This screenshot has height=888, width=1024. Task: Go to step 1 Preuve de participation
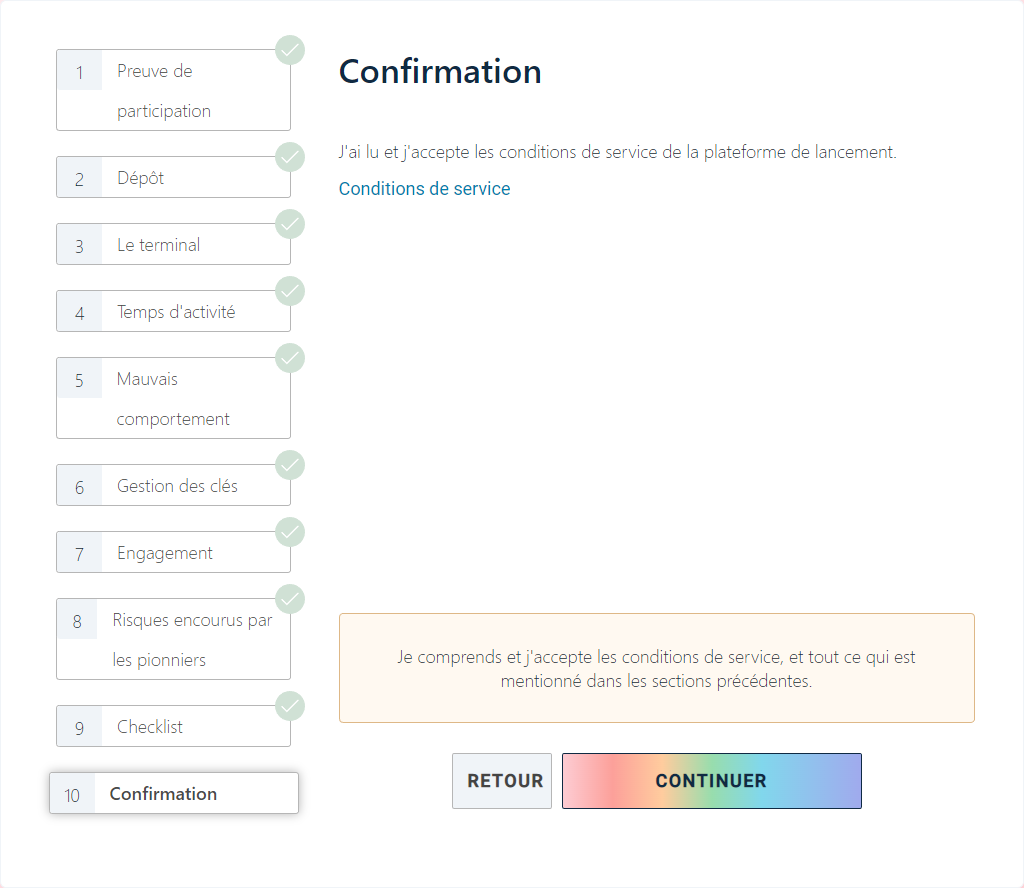[173, 91]
